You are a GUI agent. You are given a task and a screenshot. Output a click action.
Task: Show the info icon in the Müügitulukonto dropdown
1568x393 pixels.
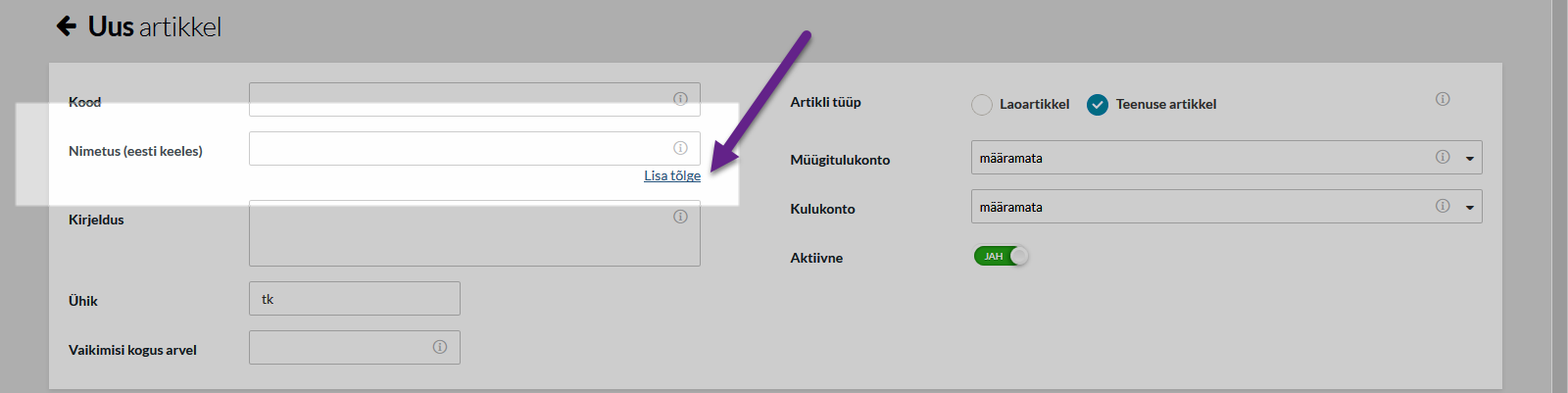[x=1443, y=157]
